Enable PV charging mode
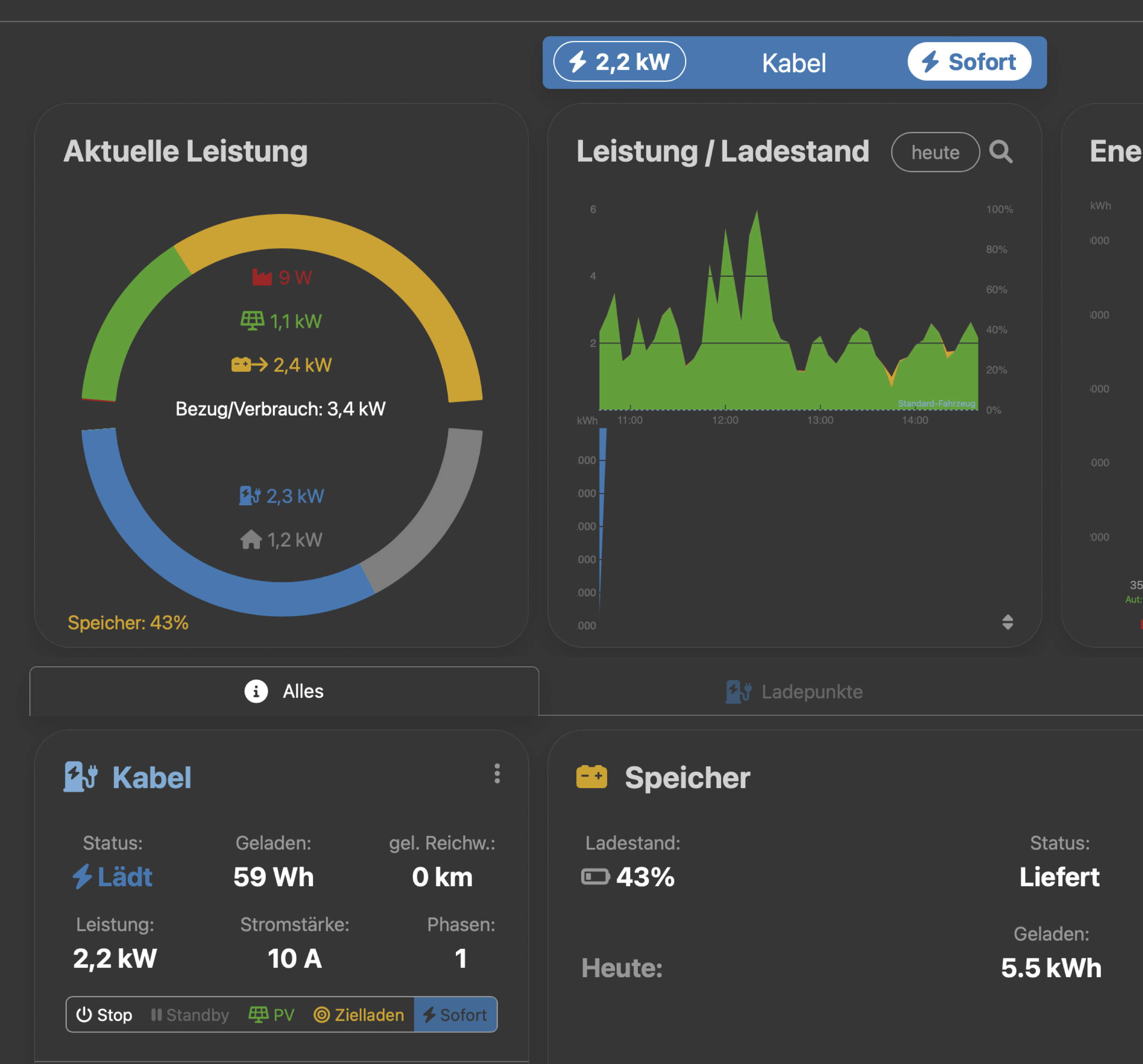The image size is (1143, 1064). 271,1015
